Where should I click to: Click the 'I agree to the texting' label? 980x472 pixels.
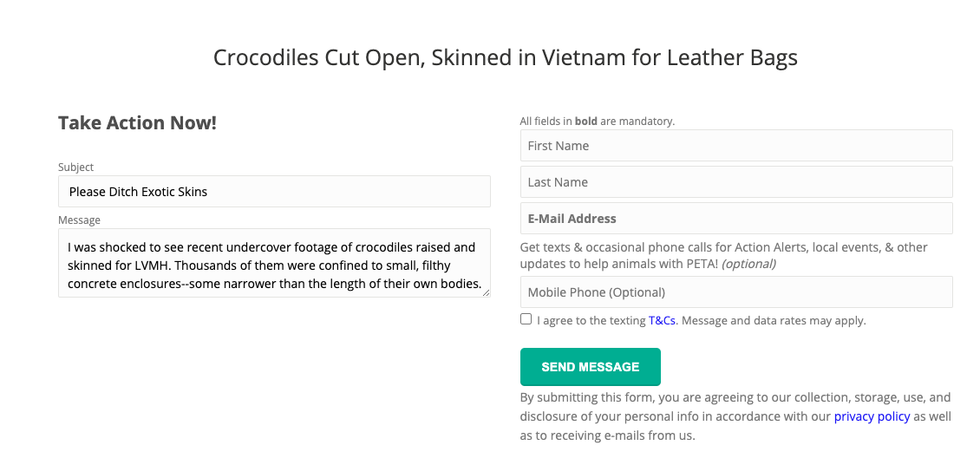coord(590,321)
